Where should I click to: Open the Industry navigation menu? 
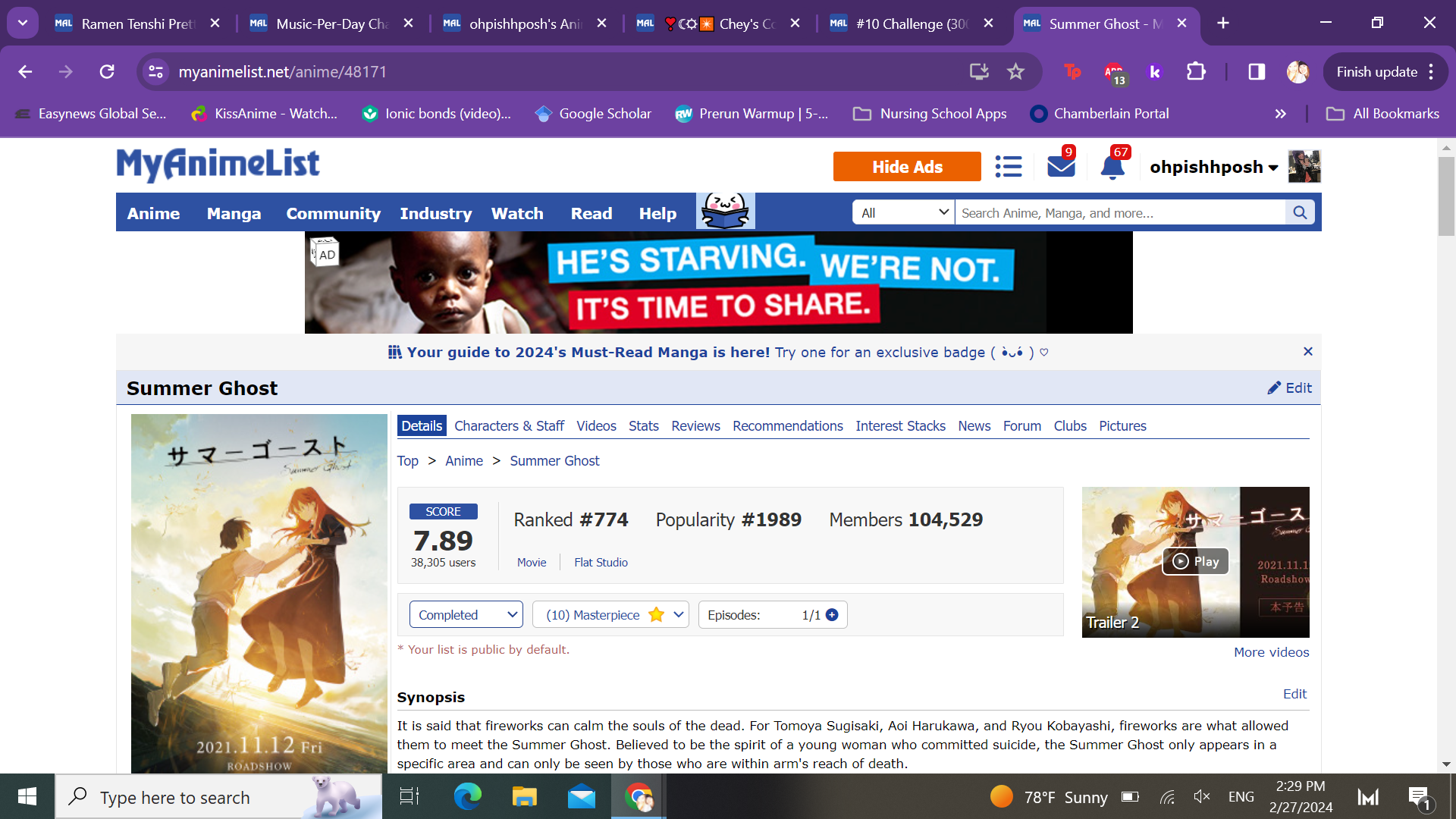coord(435,213)
